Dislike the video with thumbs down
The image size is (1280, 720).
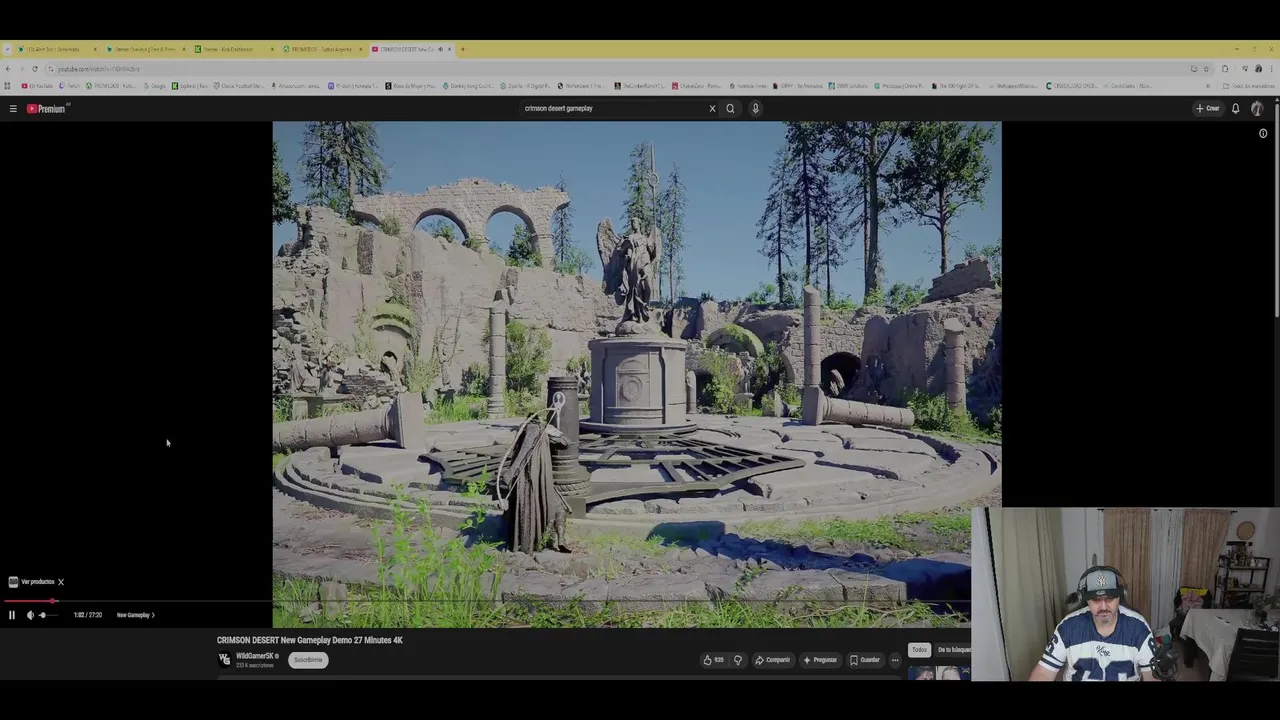pos(738,660)
